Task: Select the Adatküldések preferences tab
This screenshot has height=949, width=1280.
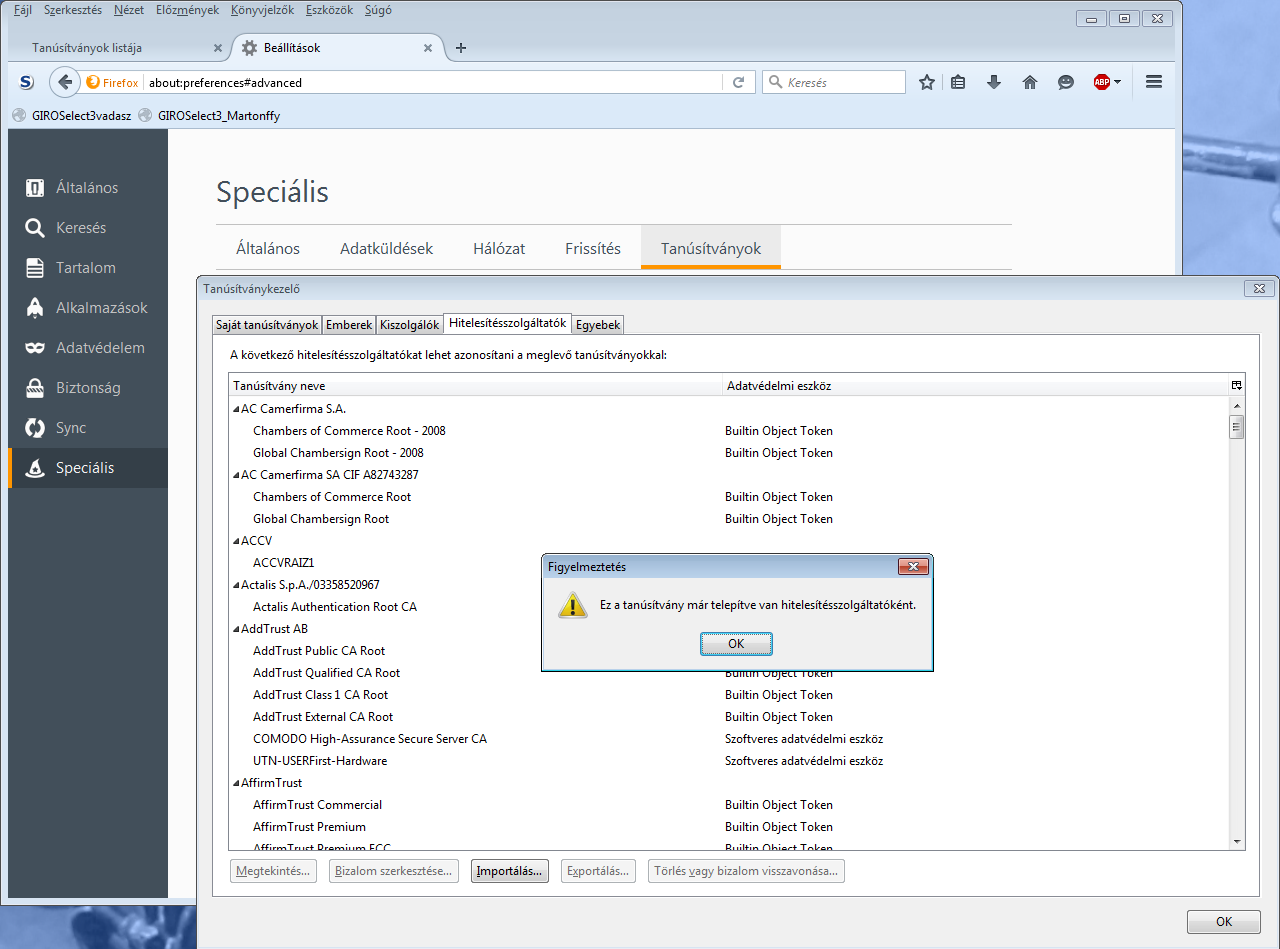Action: (x=386, y=249)
